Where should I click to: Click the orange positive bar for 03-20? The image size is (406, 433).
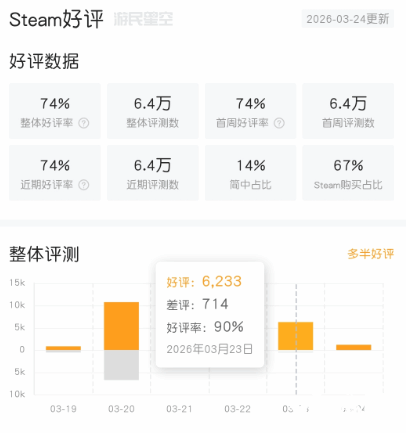click(121, 326)
